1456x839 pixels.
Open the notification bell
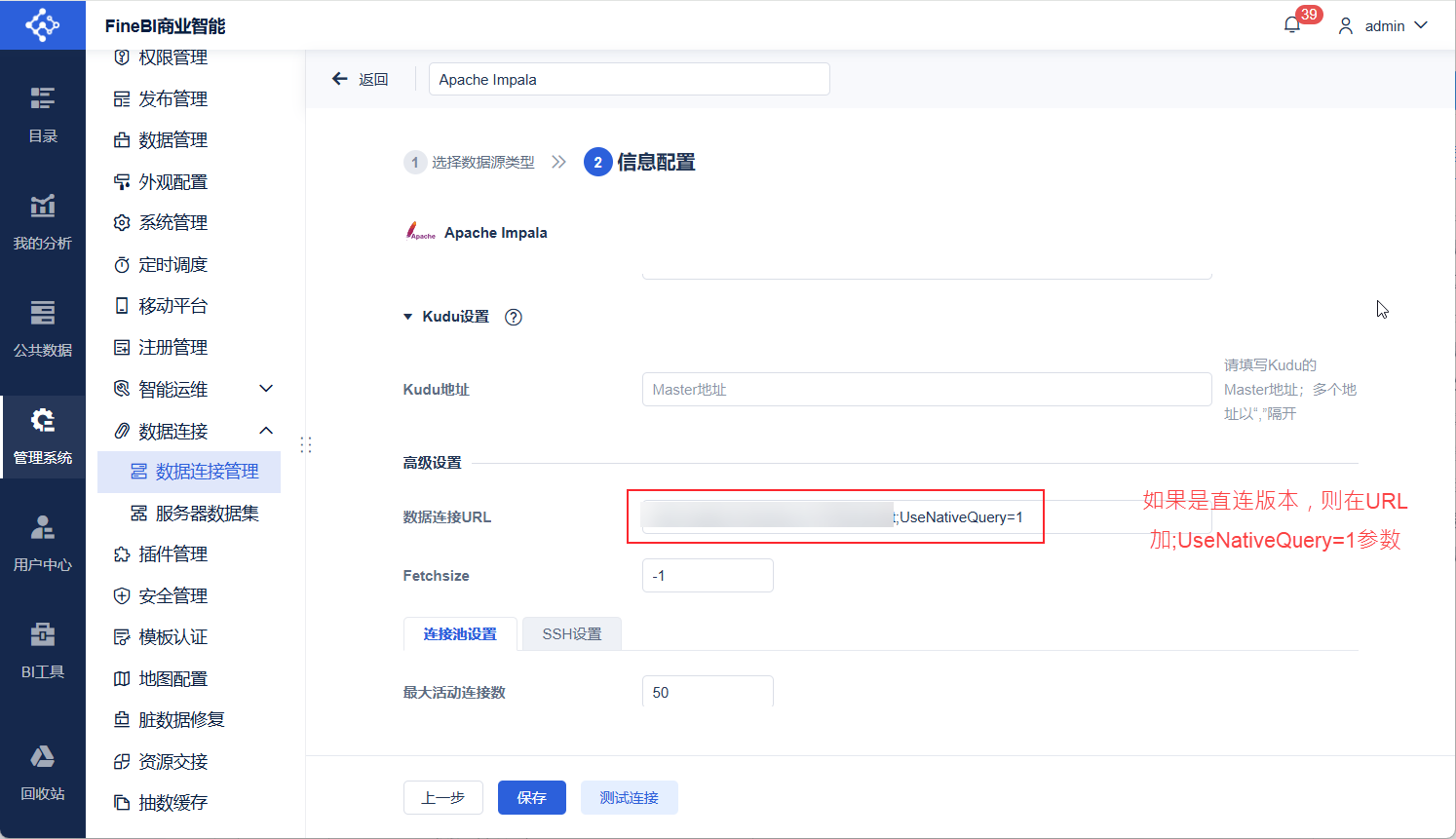1292,25
